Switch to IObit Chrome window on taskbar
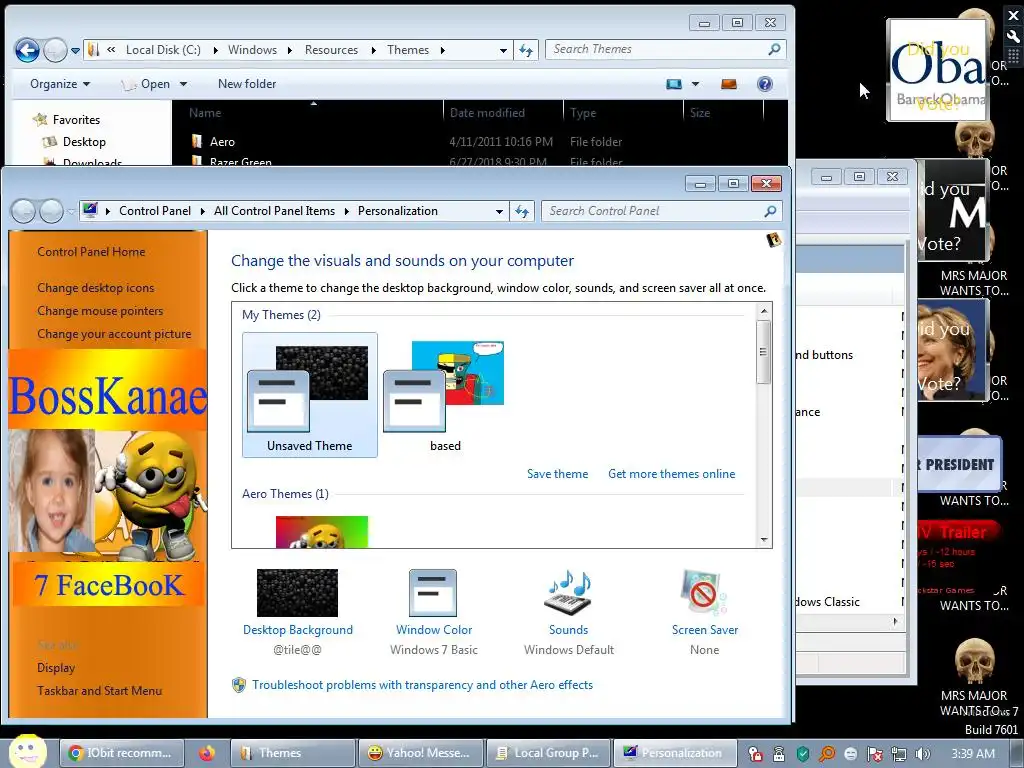 point(122,753)
